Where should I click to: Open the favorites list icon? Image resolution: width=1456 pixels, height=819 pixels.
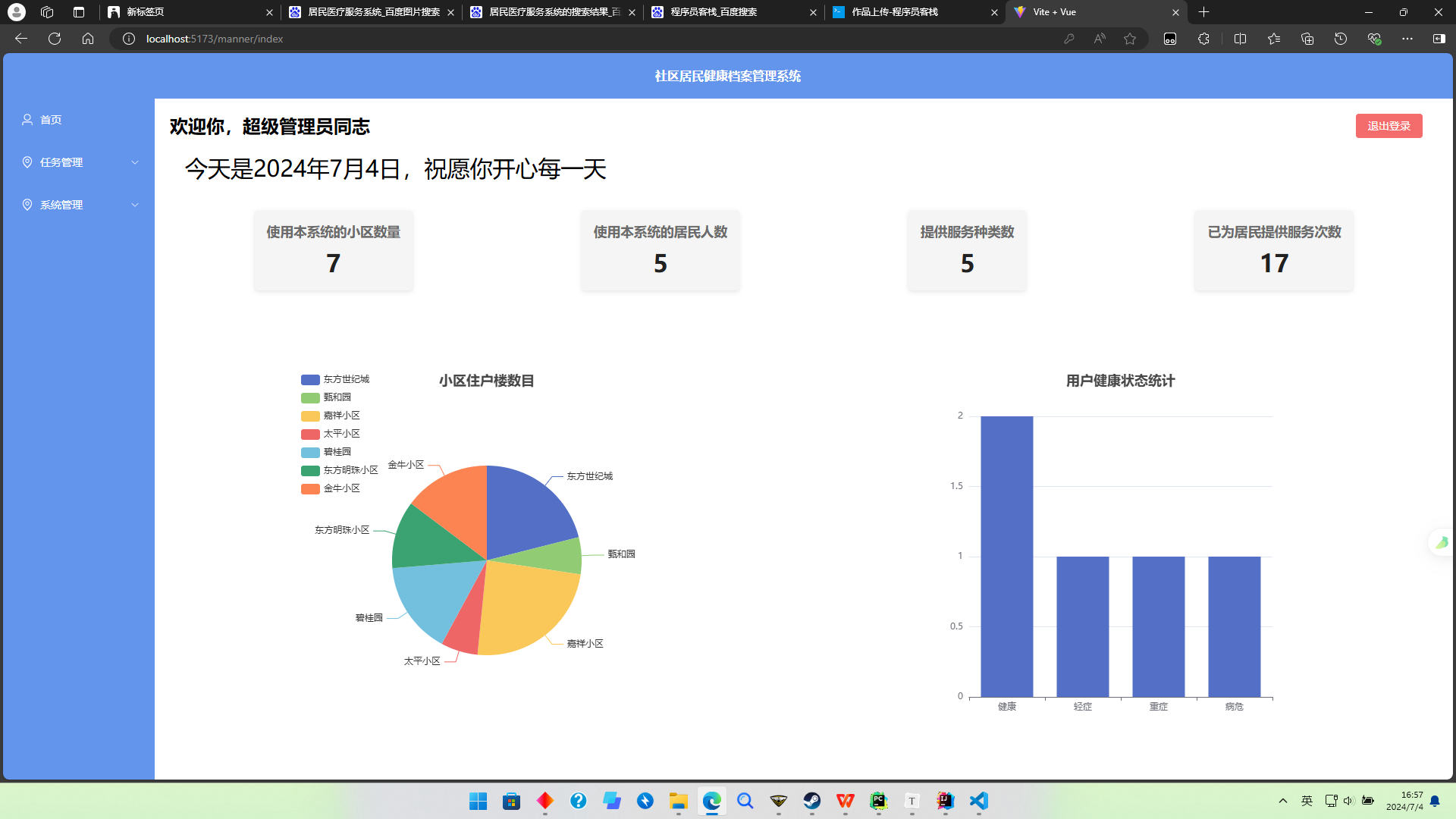pyautogui.click(x=1274, y=39)
